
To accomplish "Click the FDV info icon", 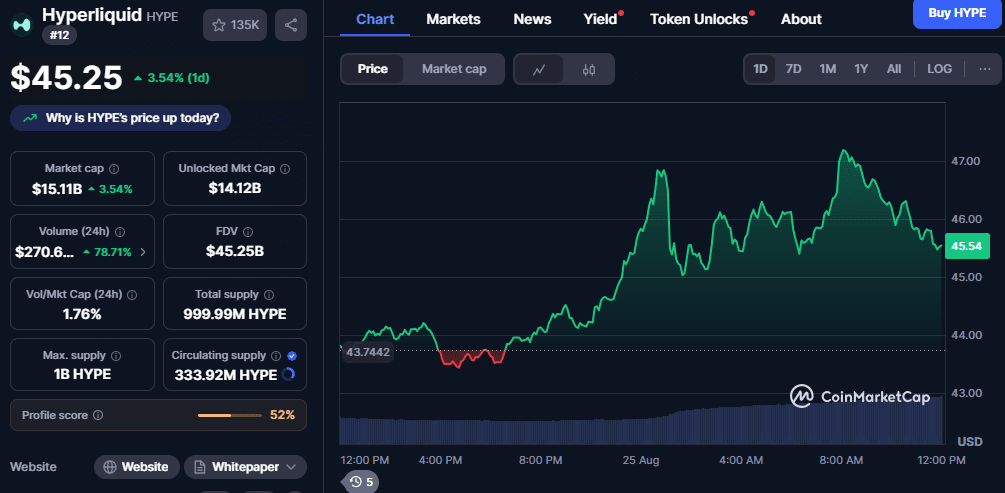I will 248,232.
